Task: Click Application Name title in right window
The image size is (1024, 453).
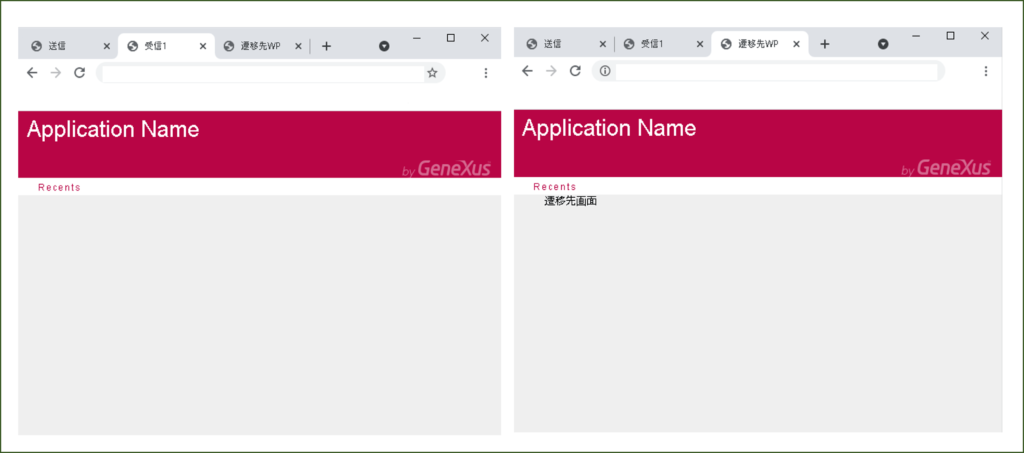Action: coord(609,128)
